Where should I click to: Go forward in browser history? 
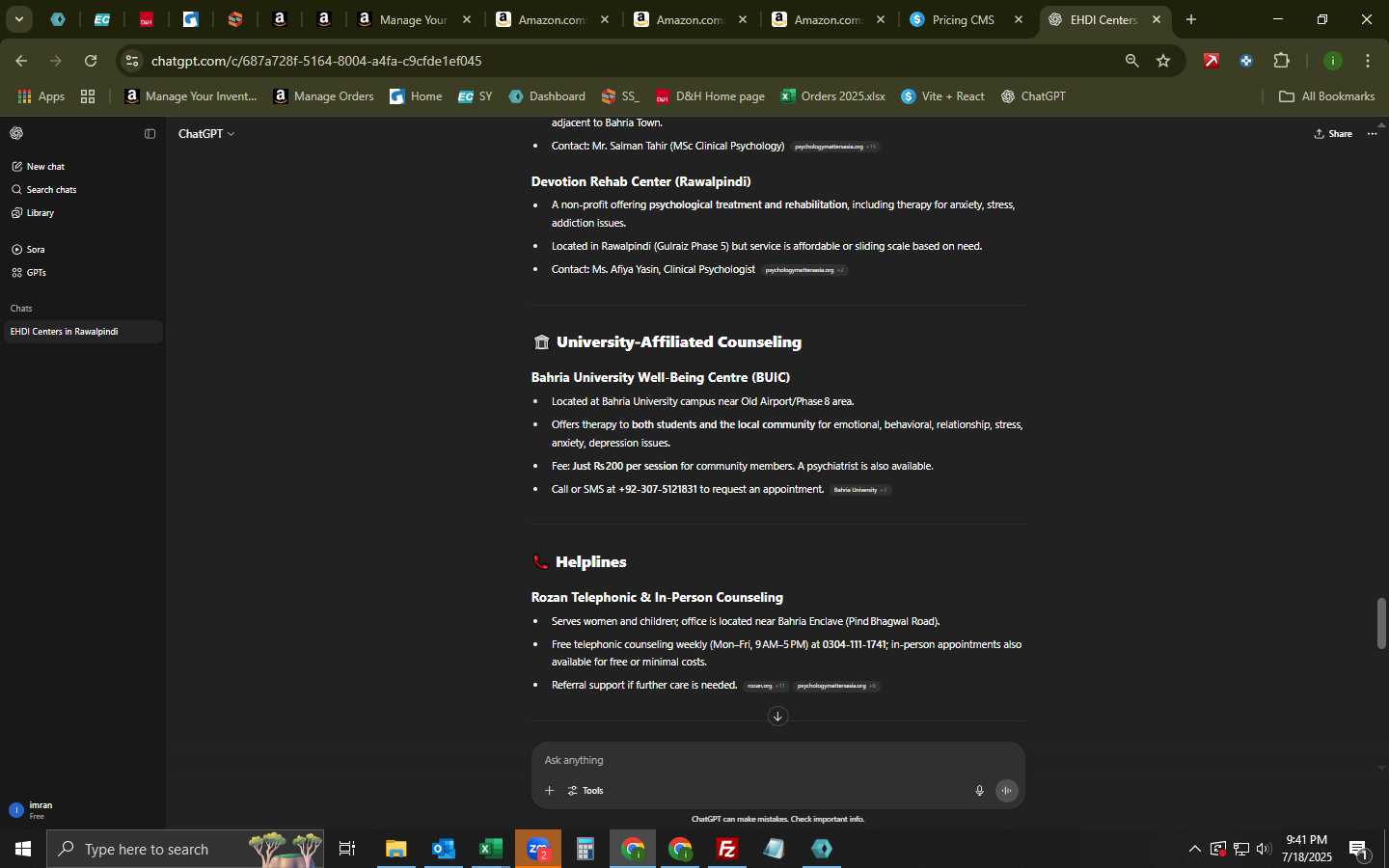pos(56,61)
